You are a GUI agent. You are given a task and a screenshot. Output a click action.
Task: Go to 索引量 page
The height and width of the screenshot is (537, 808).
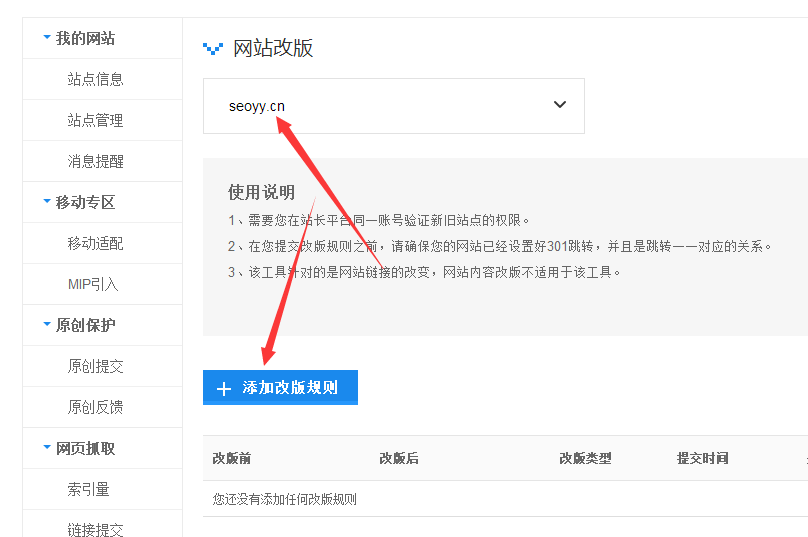coord(89,489)
